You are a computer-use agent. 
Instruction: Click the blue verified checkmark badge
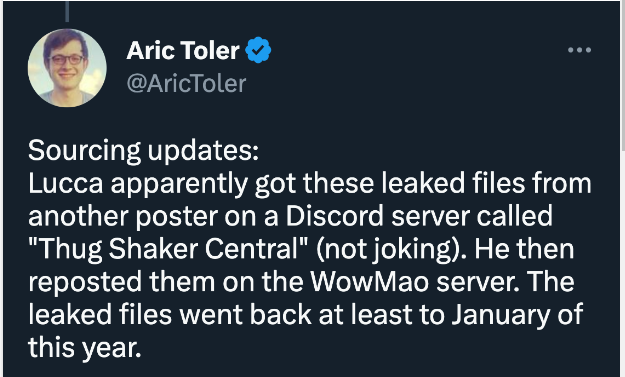click(x=258, y=50)
